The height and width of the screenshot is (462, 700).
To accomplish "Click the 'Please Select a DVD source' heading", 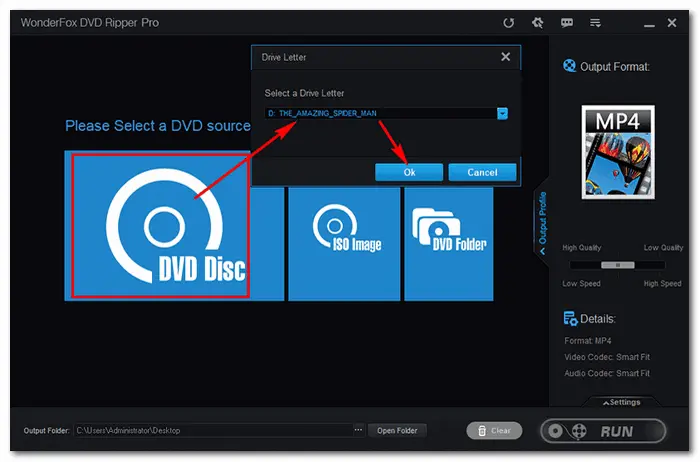I will 158,126.
